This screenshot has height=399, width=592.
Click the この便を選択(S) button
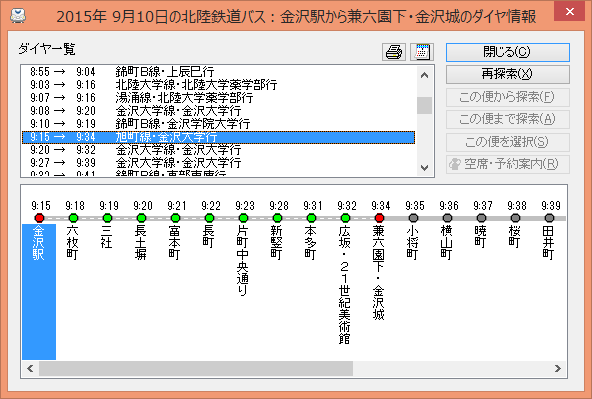[507, 142]
